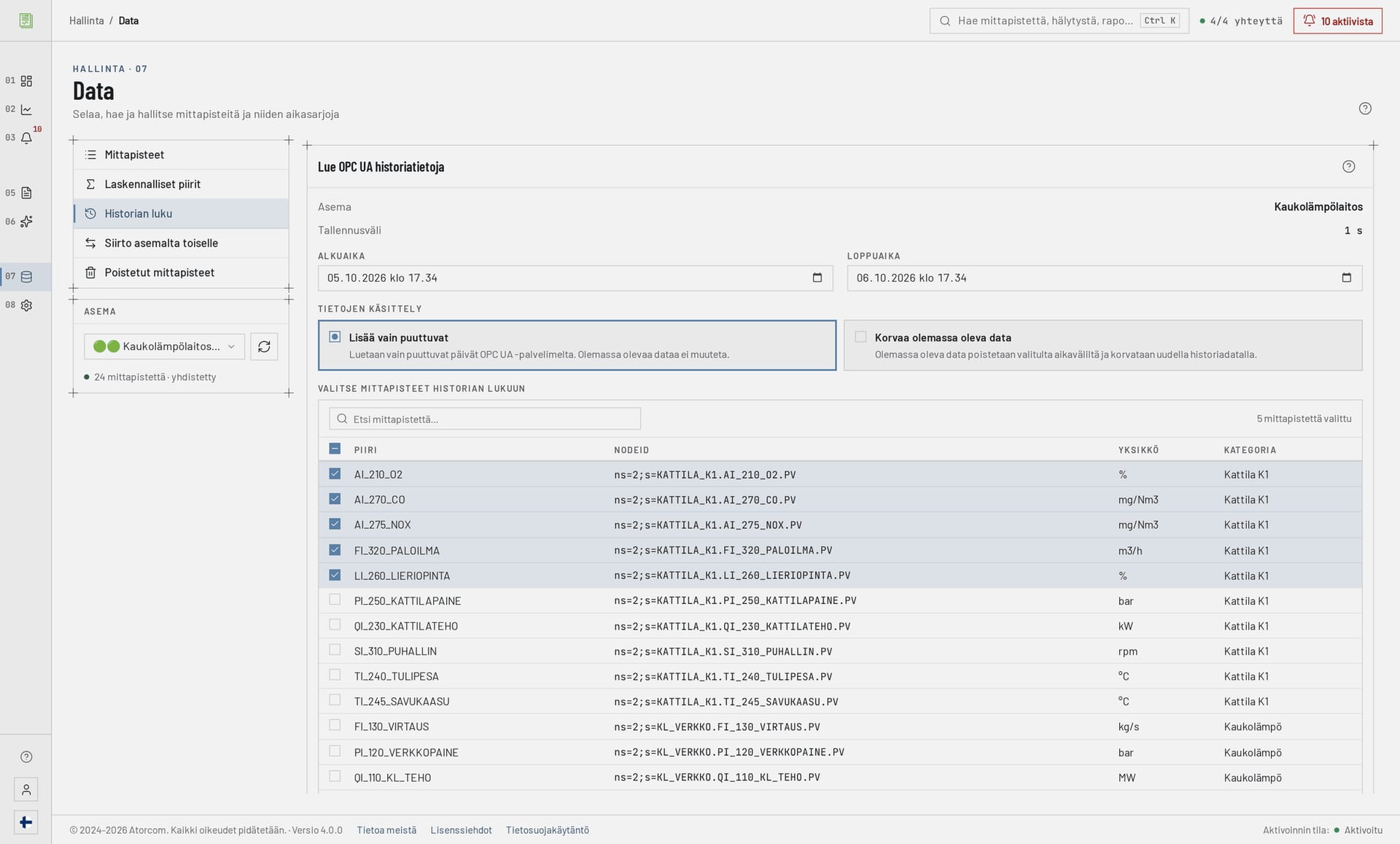
Task: Open the alarms bell icon in sidebar
Action: coord(26,138)
